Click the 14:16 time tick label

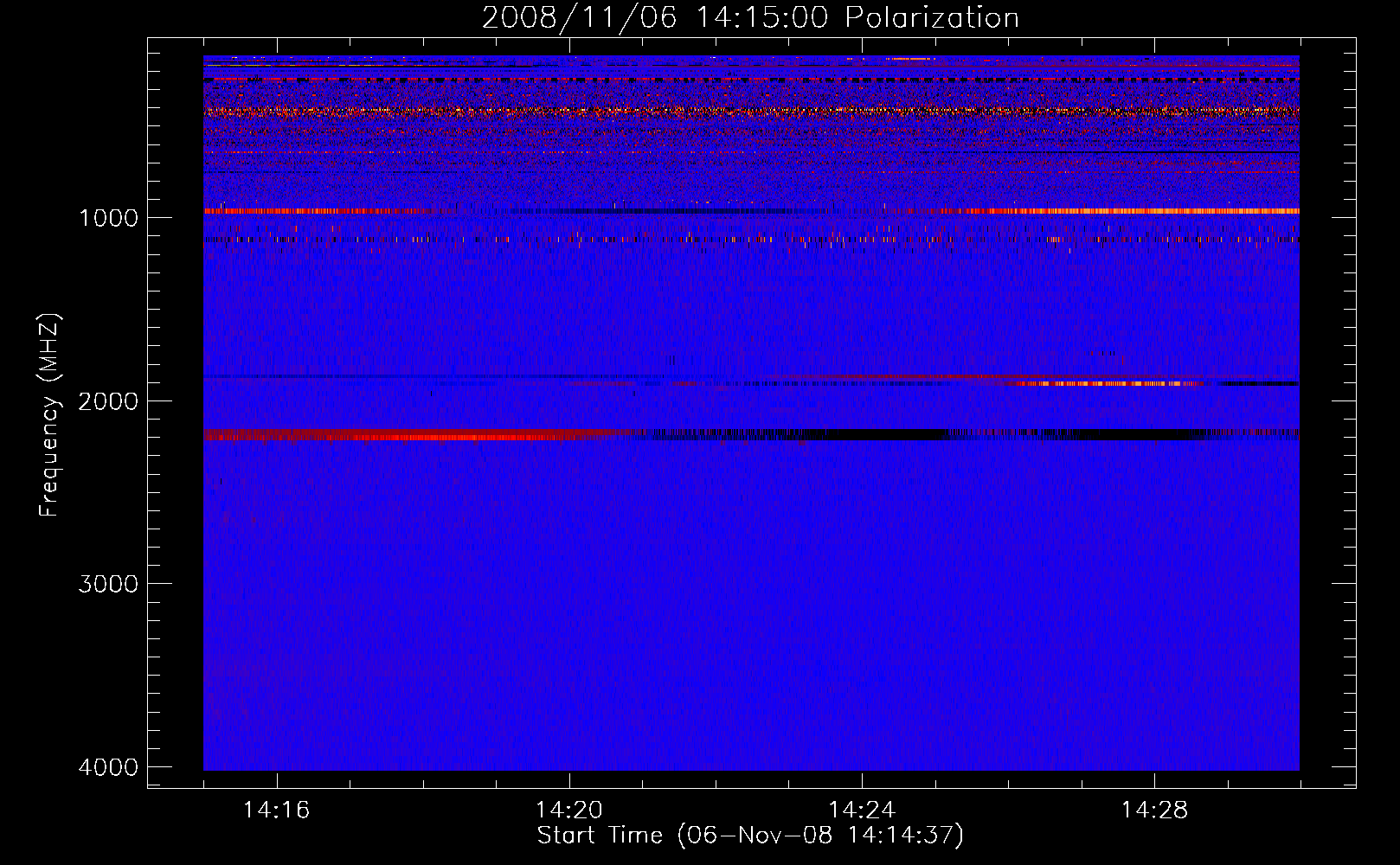pos(276,811)
